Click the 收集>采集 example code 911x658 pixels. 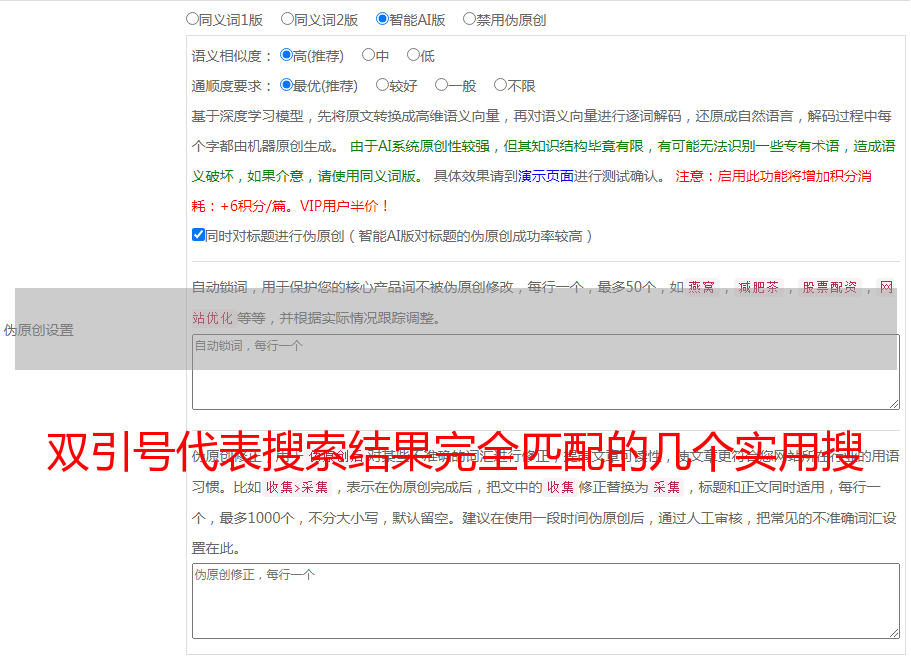pyautogui.click(x=297, y=487)
